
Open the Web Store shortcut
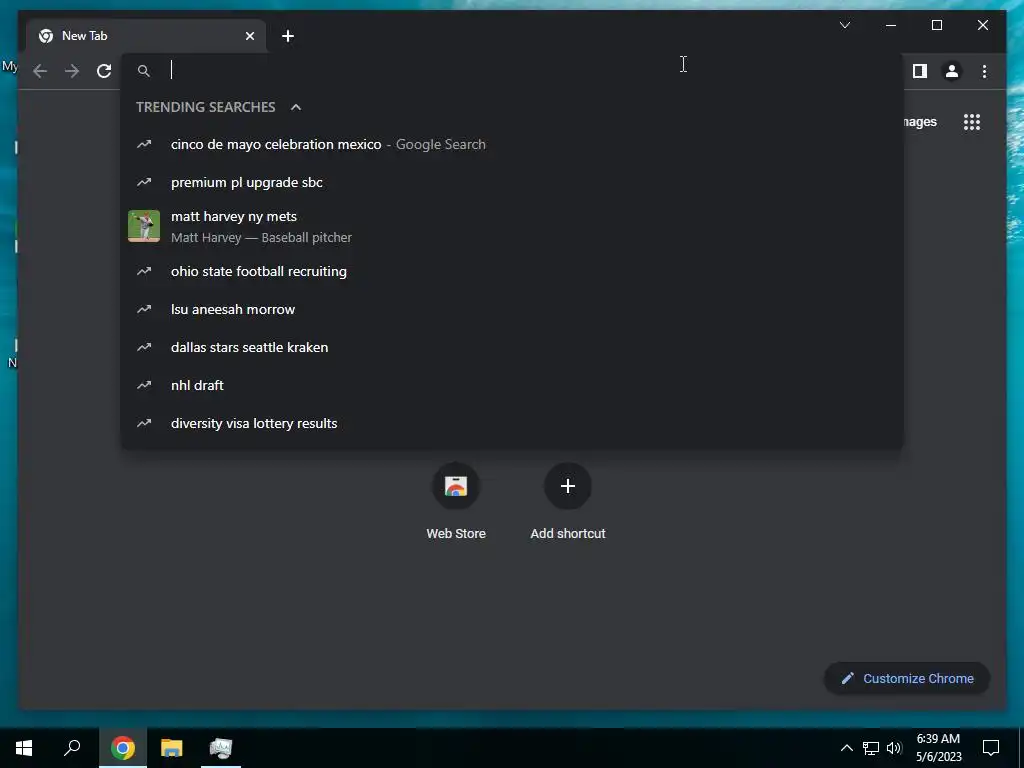(456, 502)
